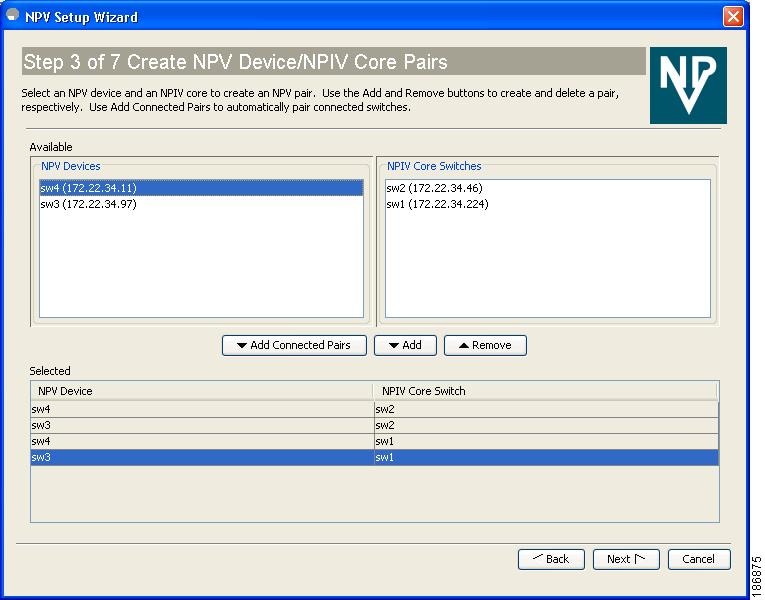The width and height of the screenshot is (765, 600).
Task: Proceed with the Next button
Action: click(626, 559)
